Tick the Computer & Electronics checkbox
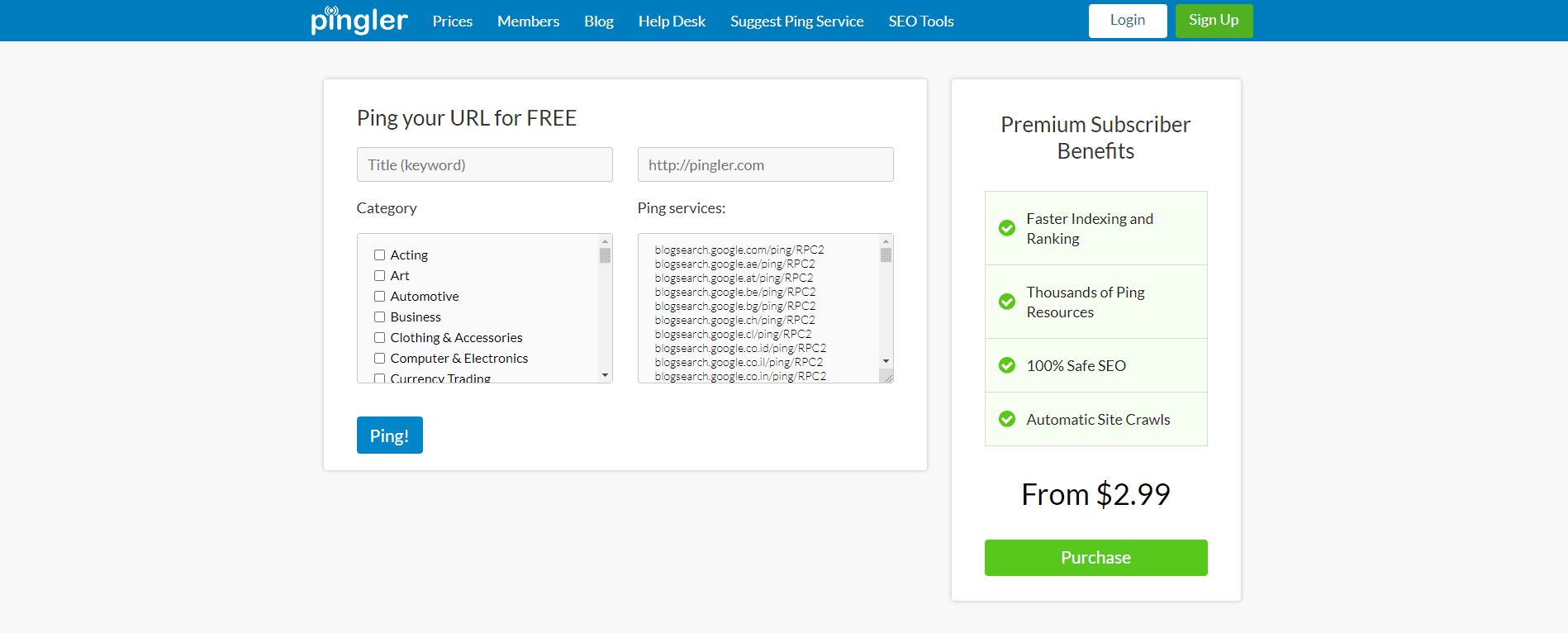 (379, 358)
